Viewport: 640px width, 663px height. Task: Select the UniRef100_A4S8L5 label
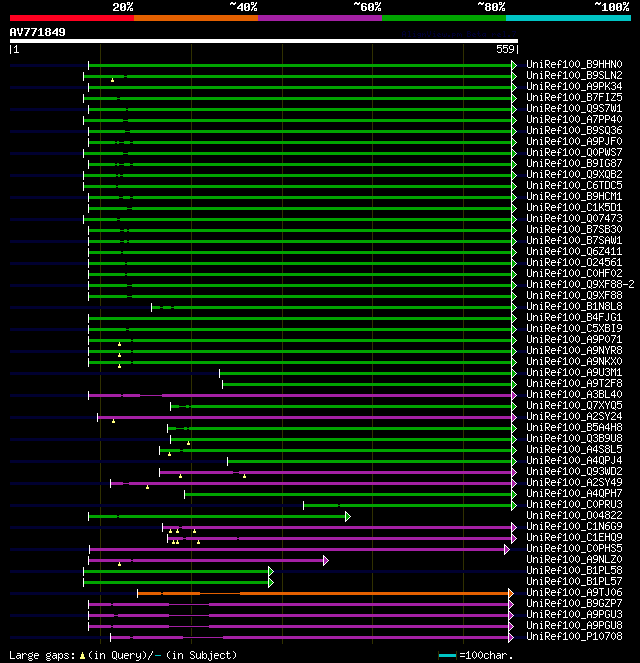pos(574,449)
